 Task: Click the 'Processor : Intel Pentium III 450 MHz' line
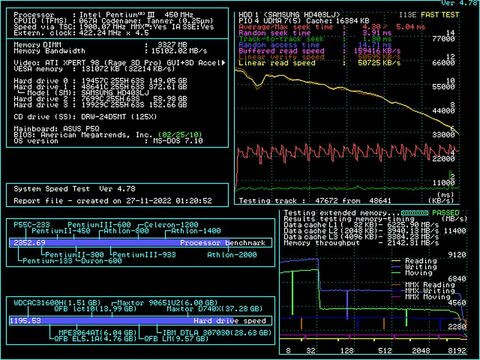point(103,15)
